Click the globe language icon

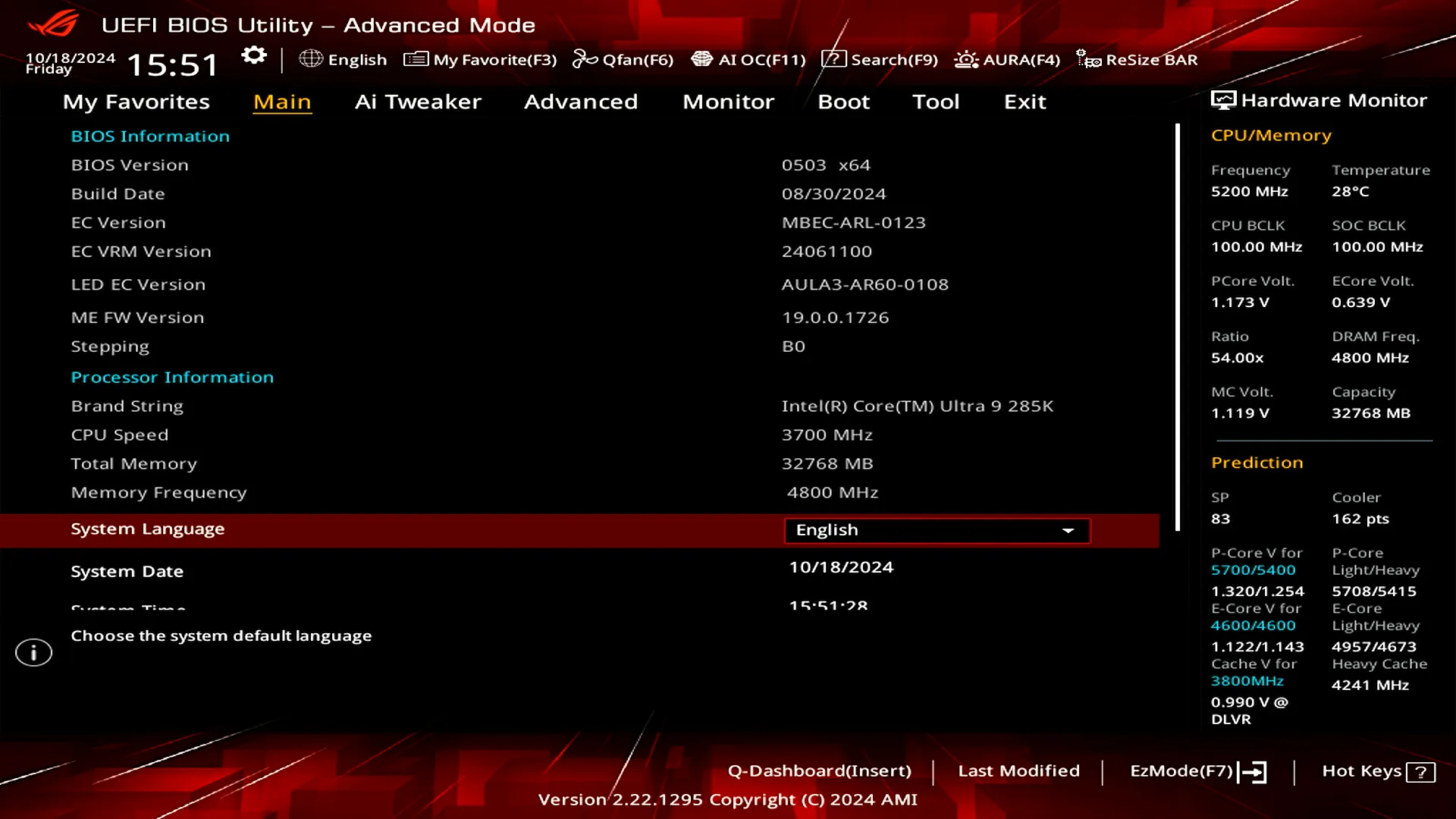pyautogui.click(x=311, y=59)
